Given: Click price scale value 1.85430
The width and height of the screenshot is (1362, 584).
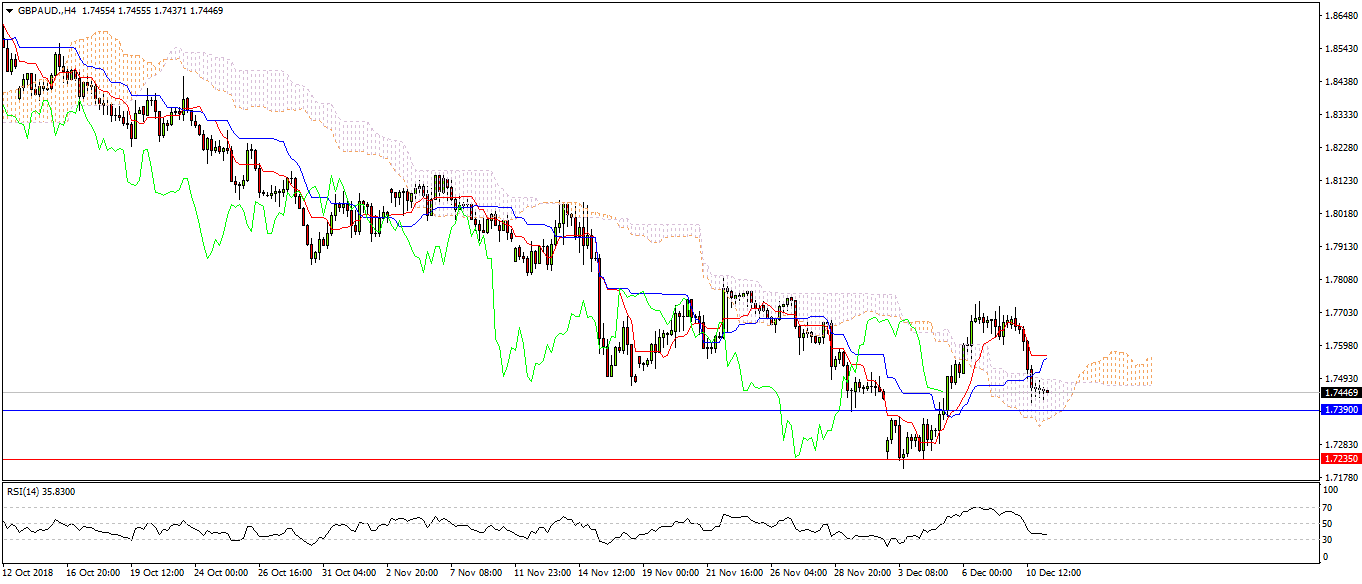Looking at the screenshot, I should (x=1339, y=49).
